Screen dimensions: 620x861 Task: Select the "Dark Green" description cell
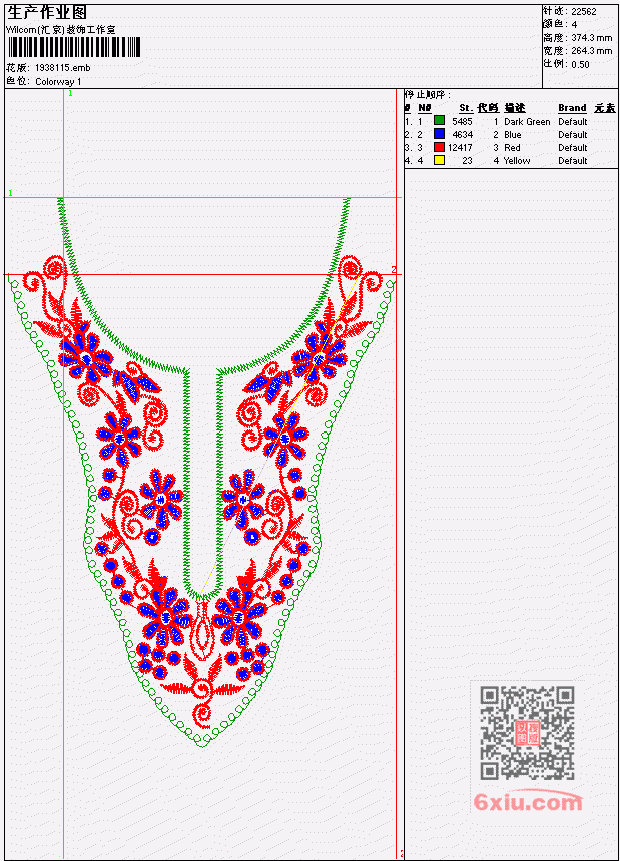(527, 121)
